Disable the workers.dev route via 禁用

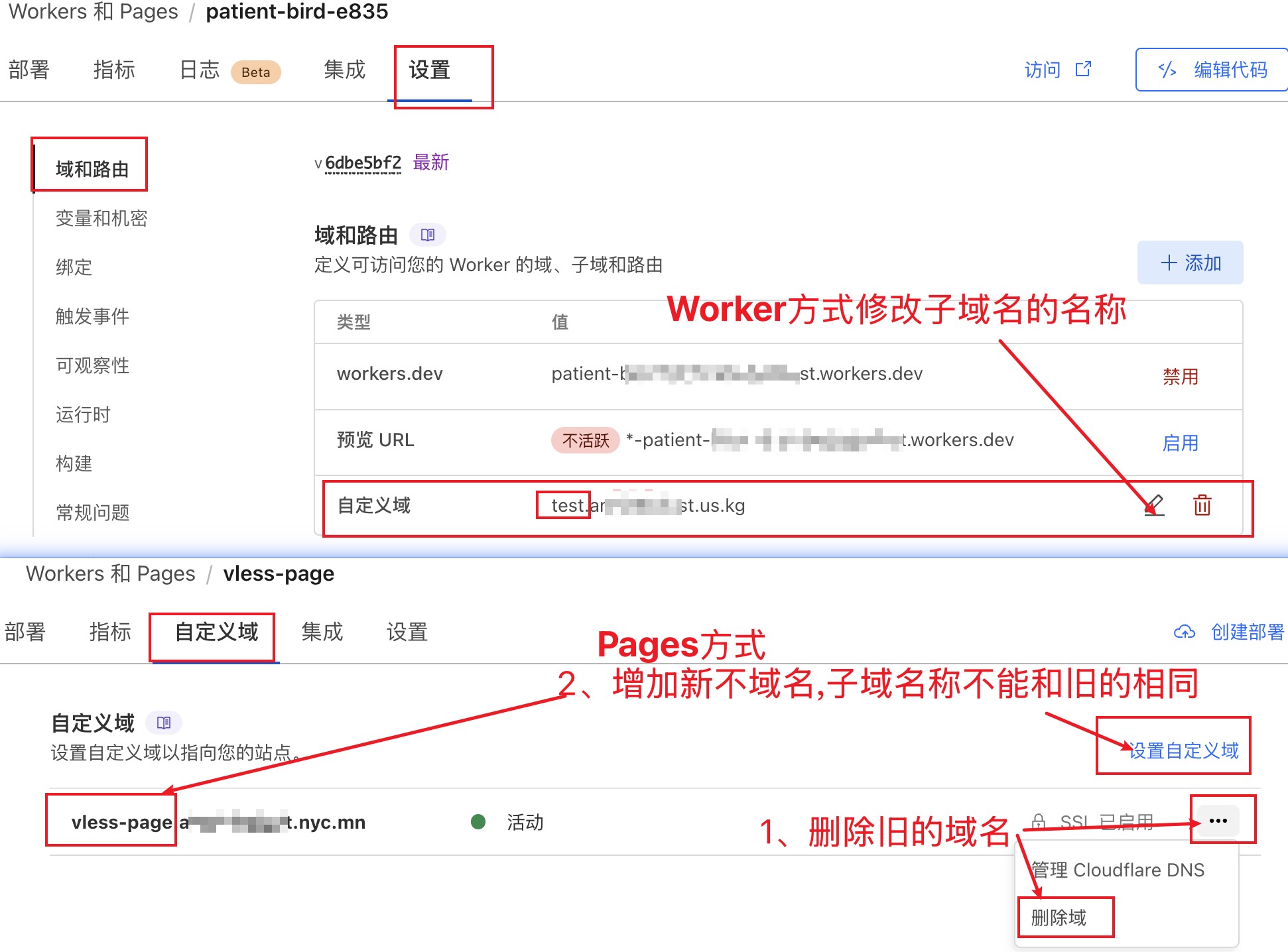tap(1180, 377)
